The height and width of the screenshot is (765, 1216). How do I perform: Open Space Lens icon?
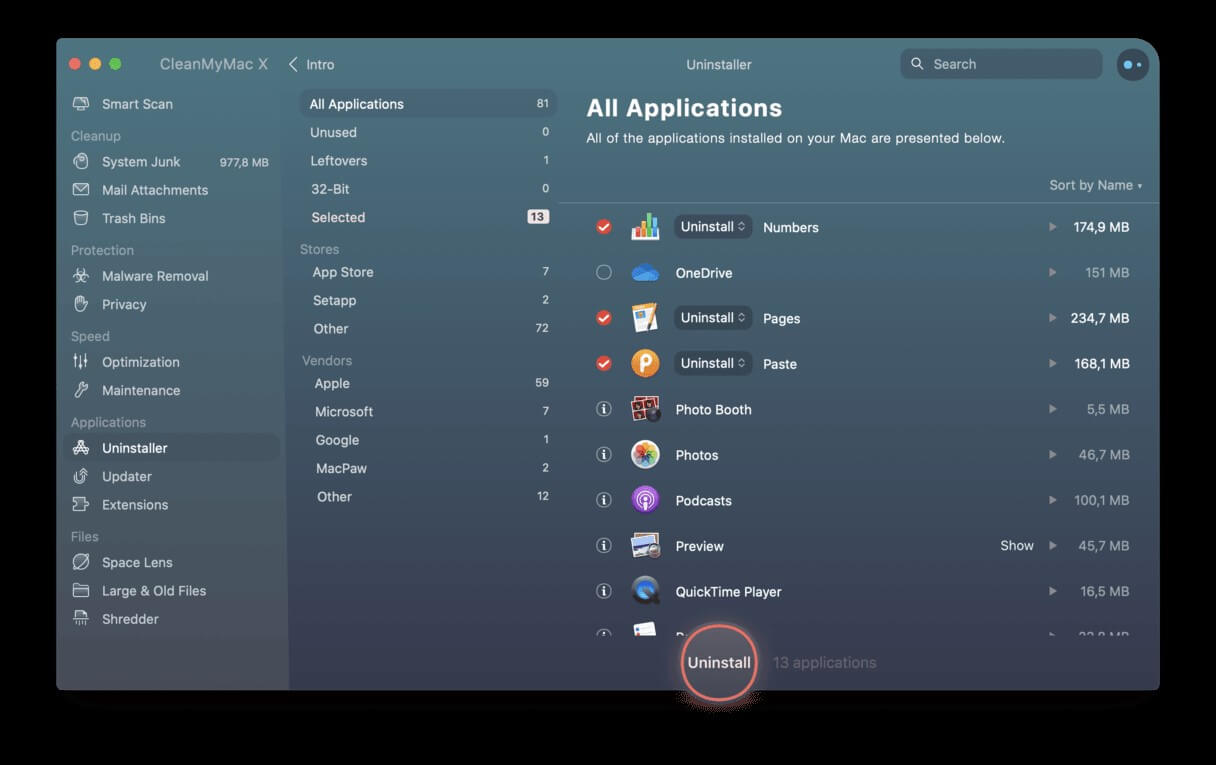click(x=81, y=562)
